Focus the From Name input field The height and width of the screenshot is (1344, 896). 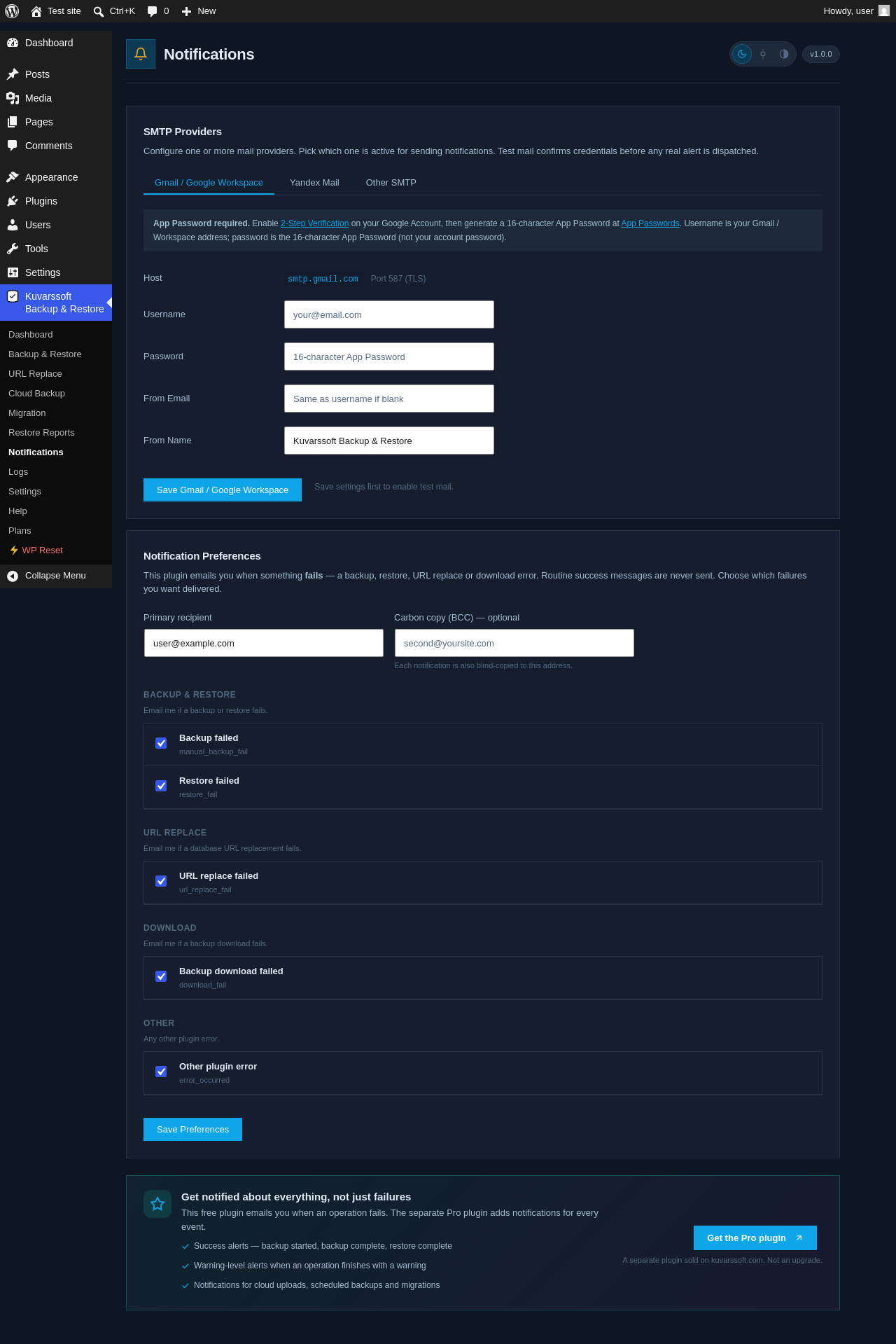389,441
